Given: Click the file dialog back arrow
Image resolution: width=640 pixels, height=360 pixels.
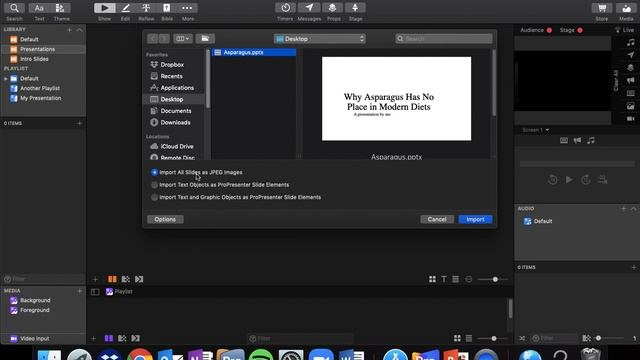Looking at the screenshot, I should [153, 39].
